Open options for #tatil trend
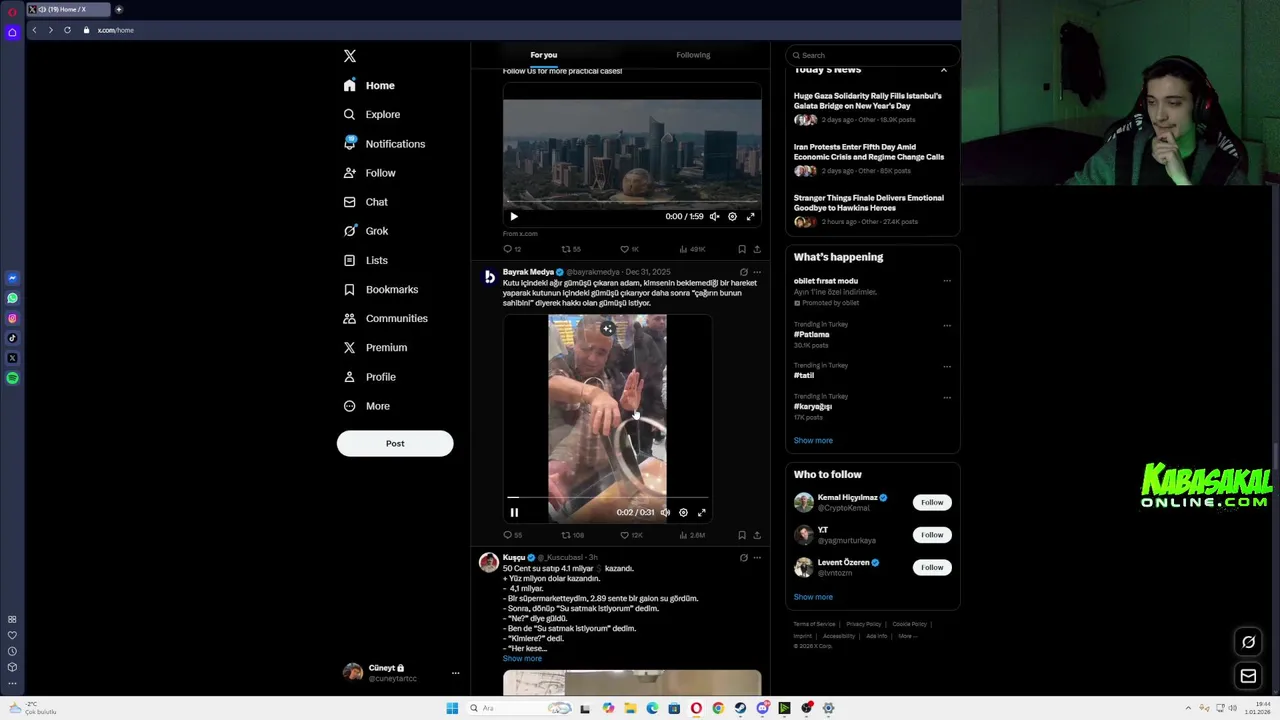 coord(947,366)
